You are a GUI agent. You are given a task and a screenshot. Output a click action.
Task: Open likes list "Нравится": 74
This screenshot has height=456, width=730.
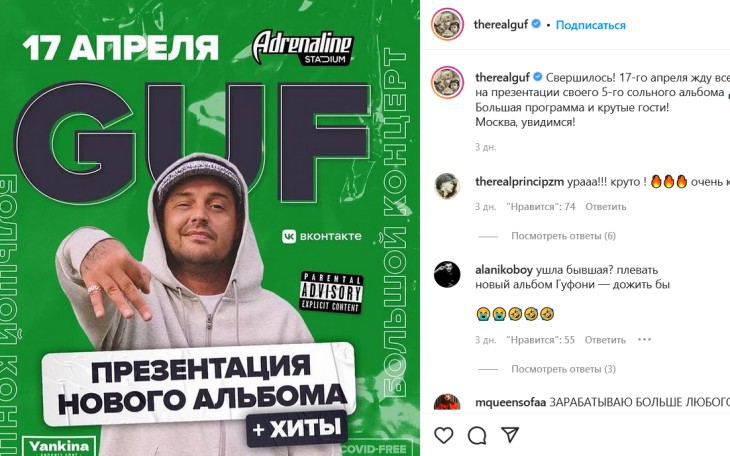coord(541,206)
